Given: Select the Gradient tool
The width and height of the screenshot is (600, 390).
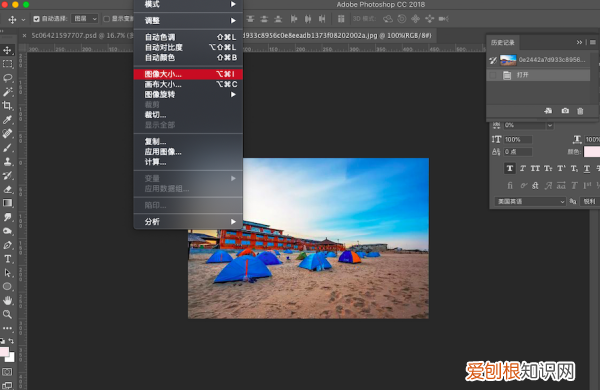Looking at the screenshot, I should [x=7, y=203].
